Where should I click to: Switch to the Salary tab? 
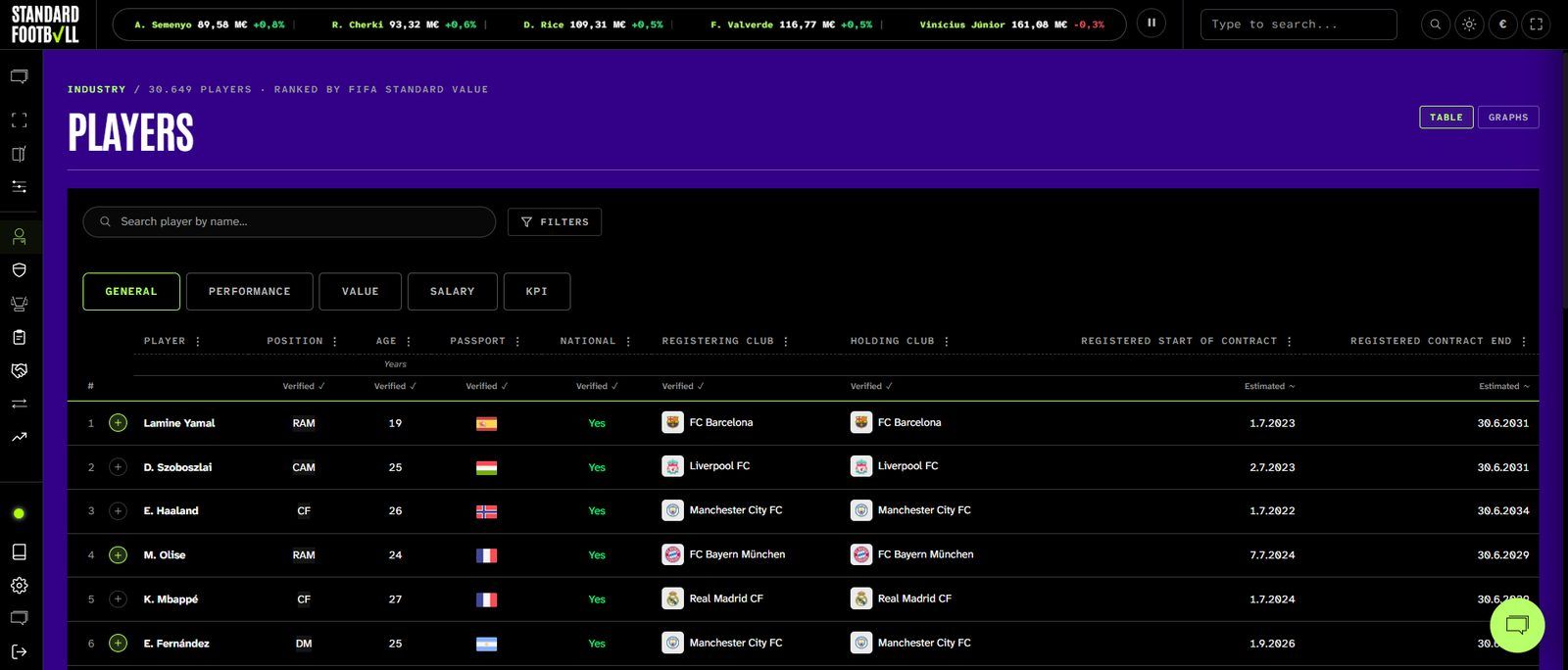coord(453,292)
